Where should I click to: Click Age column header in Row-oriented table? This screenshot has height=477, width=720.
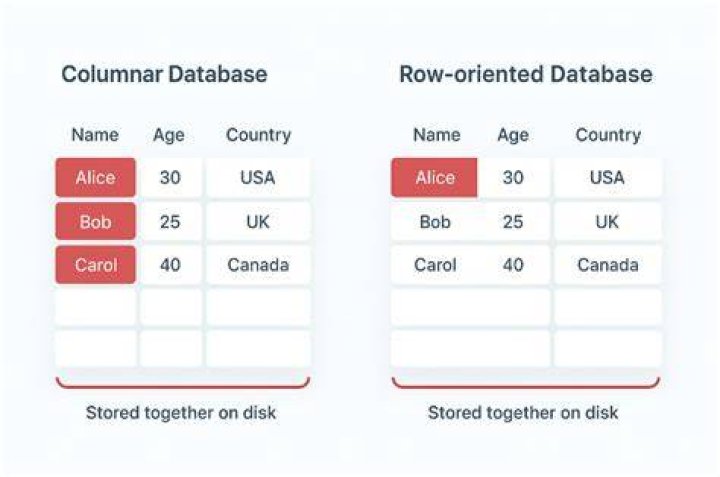pos(513,135)
